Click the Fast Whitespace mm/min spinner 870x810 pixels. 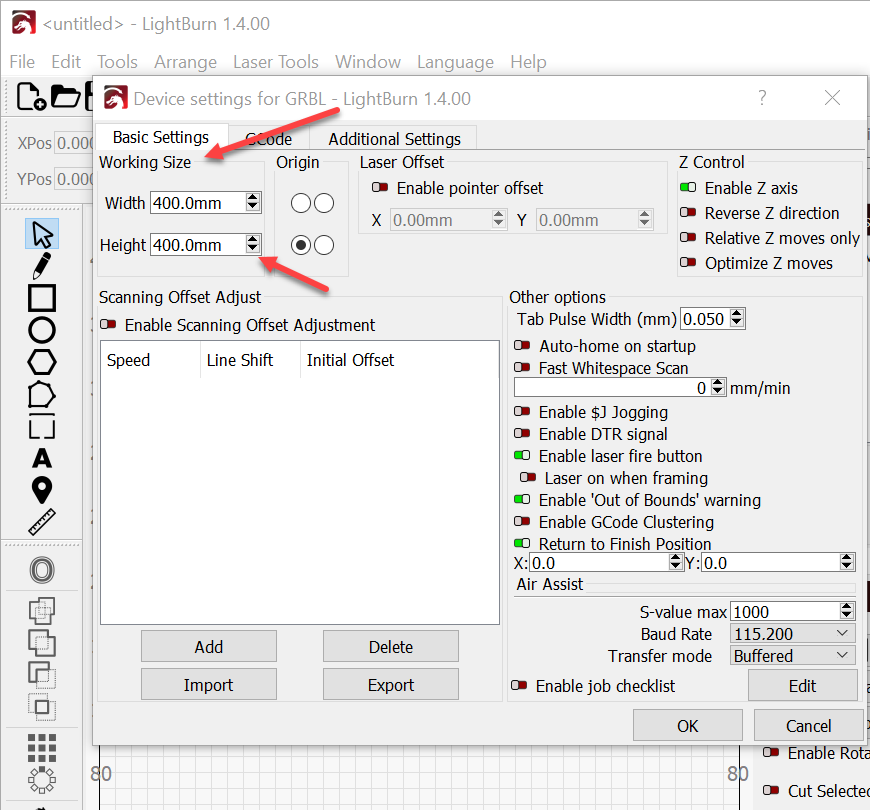(718, 387)
